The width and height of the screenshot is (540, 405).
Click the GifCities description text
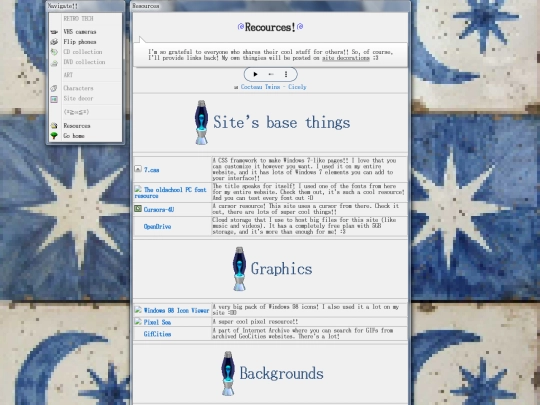click(x=303, y=333)
